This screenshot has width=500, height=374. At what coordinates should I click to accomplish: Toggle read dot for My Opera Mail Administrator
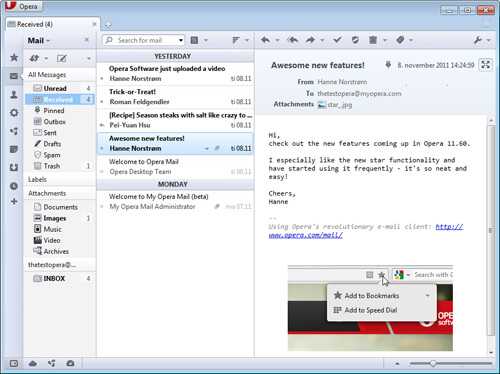[x=102, y=207]
